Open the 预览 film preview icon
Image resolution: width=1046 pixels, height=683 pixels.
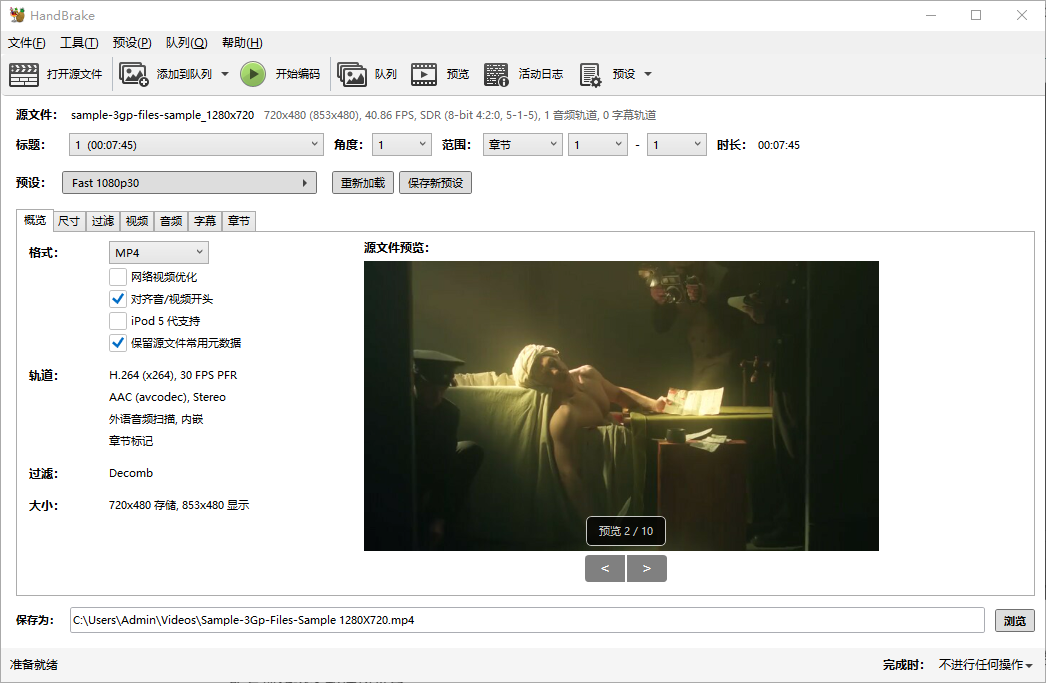pos(424,74)
